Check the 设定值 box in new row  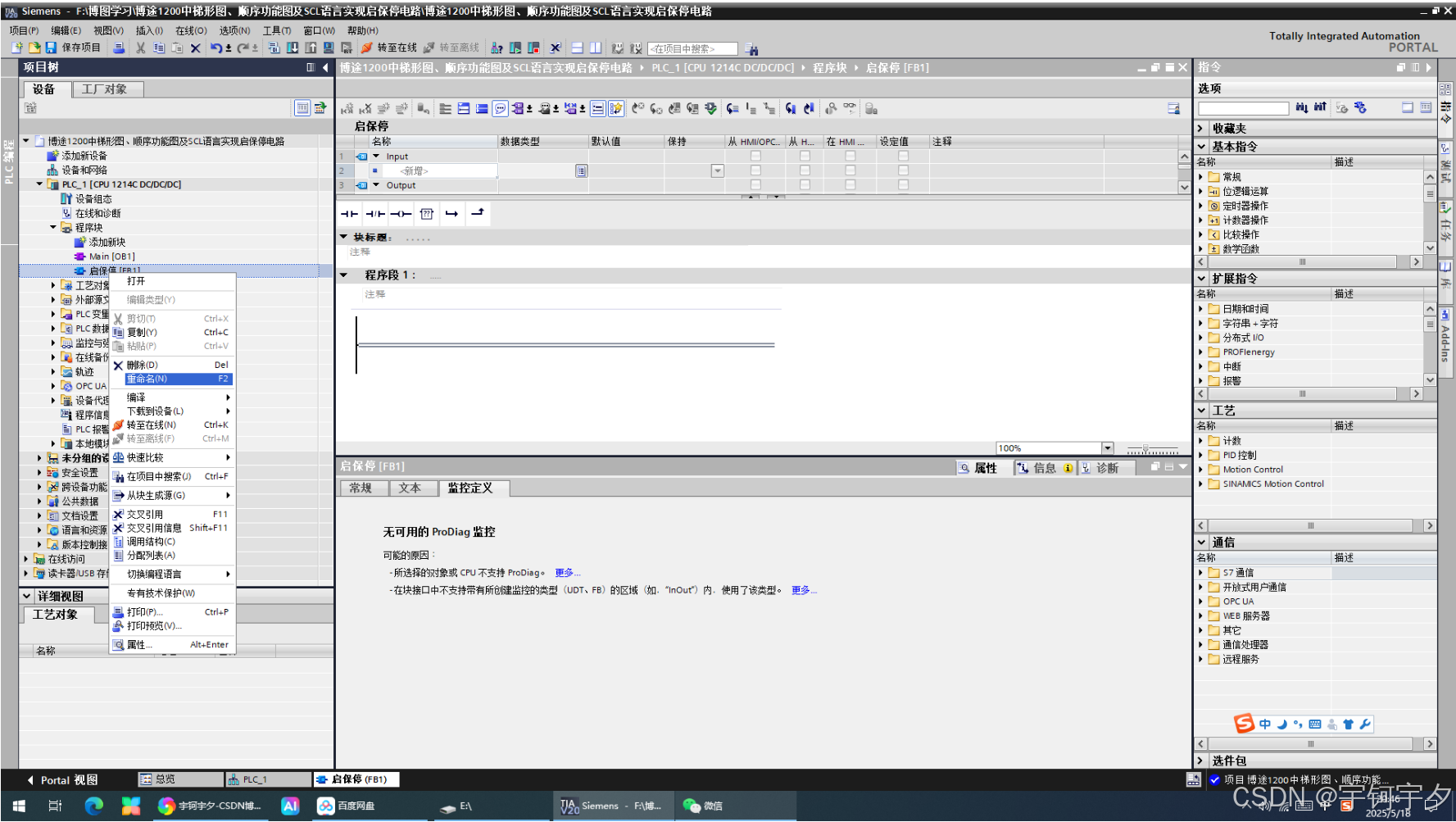[x=903, y=170]
